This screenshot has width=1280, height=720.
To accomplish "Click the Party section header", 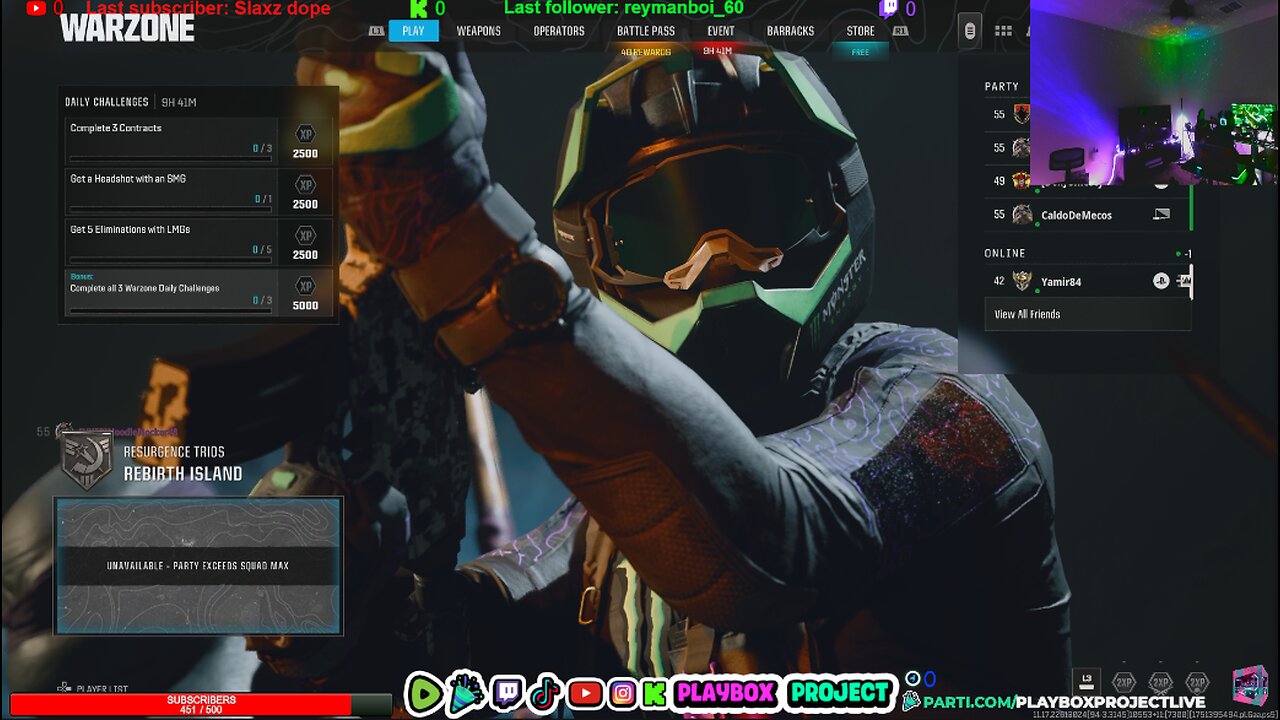I will [x=1001, y=86].
